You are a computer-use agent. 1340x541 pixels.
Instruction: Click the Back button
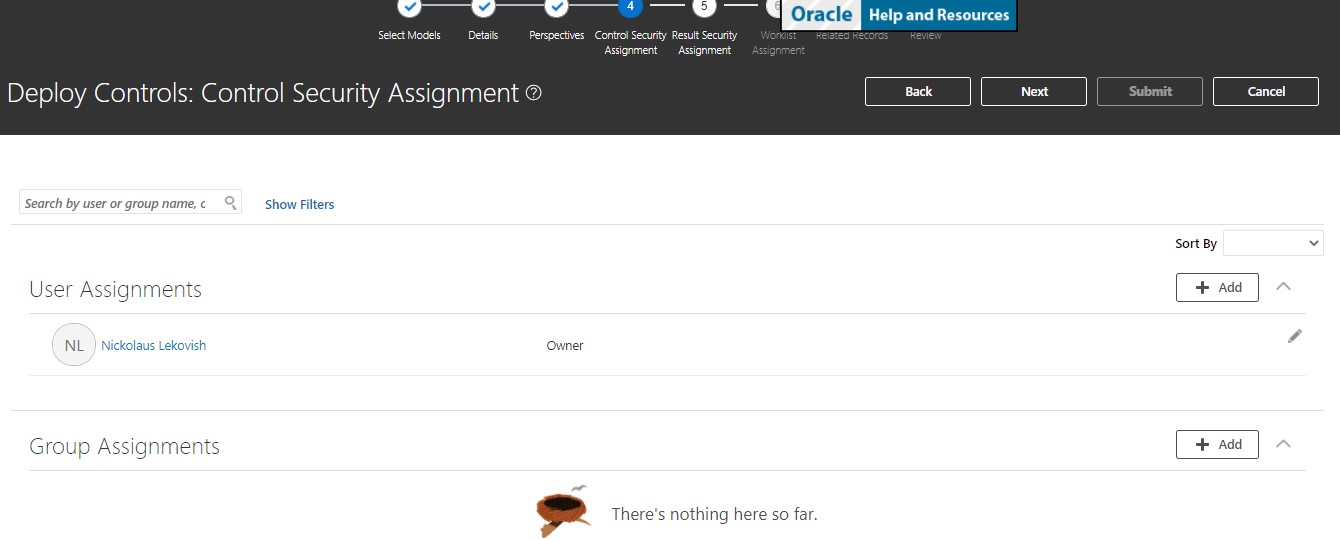[918, 91]
